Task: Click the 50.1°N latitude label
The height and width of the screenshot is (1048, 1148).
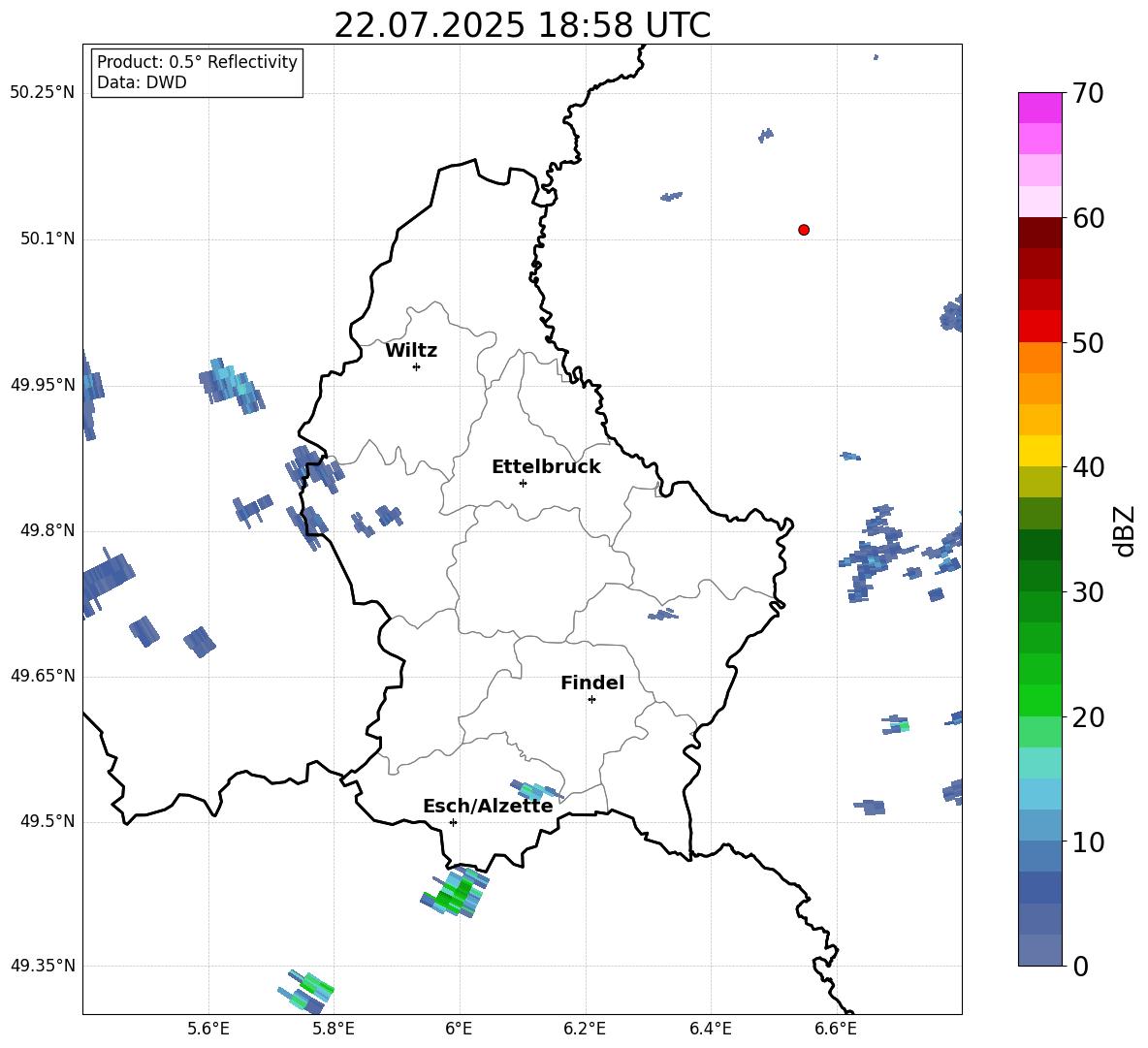Action: click(48, 239)
